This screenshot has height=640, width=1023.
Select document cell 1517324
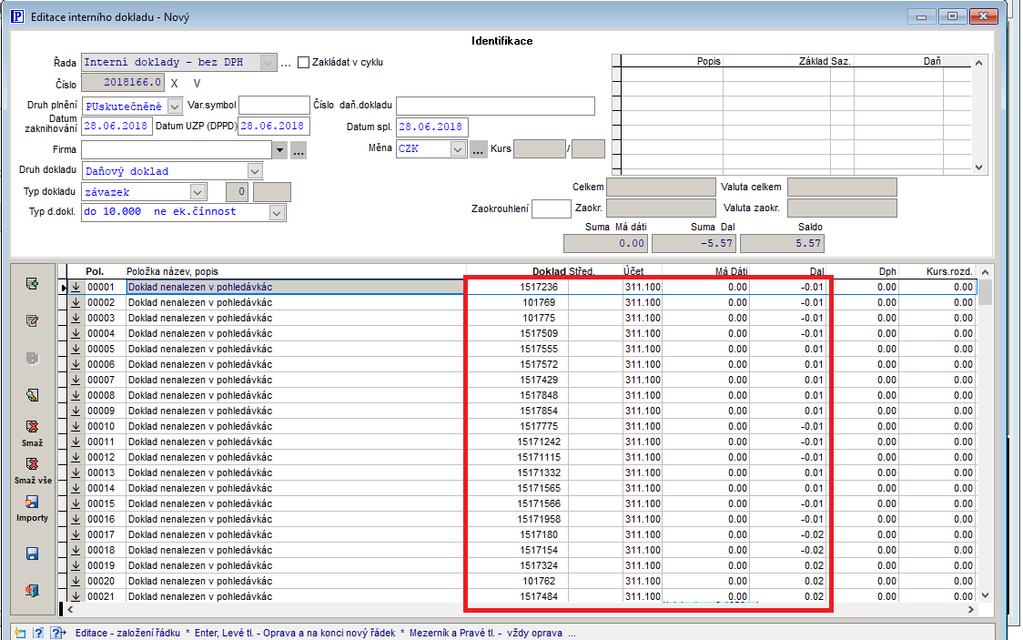pos(517,566)
